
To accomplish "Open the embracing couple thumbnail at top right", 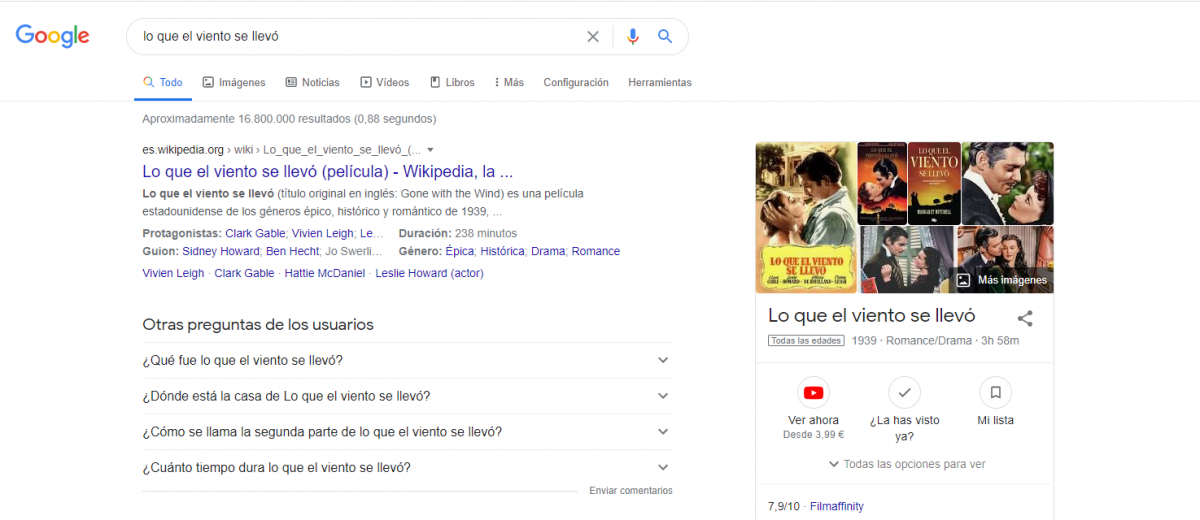I will 1008,183.
